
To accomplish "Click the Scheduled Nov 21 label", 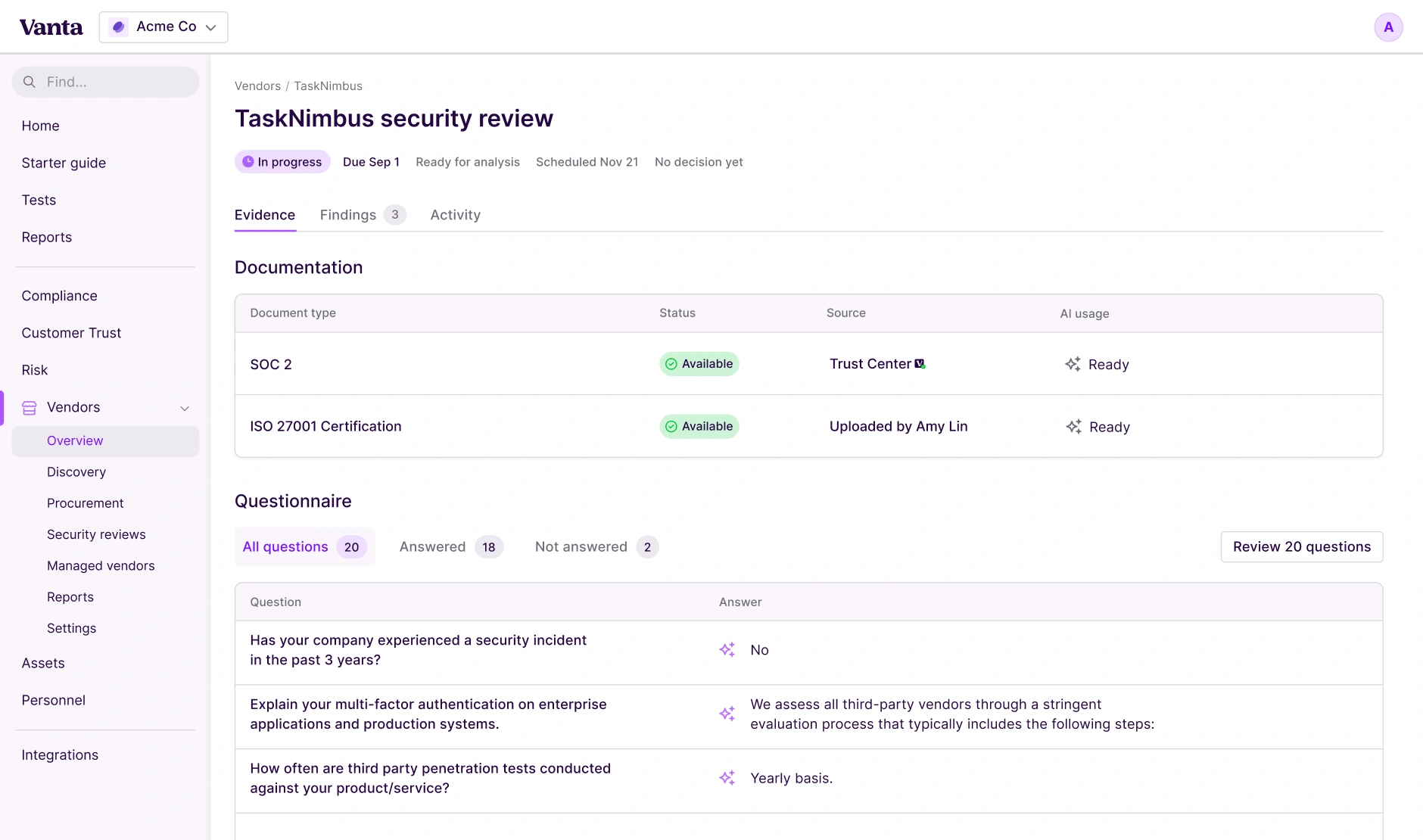I will tap(587, 162).
